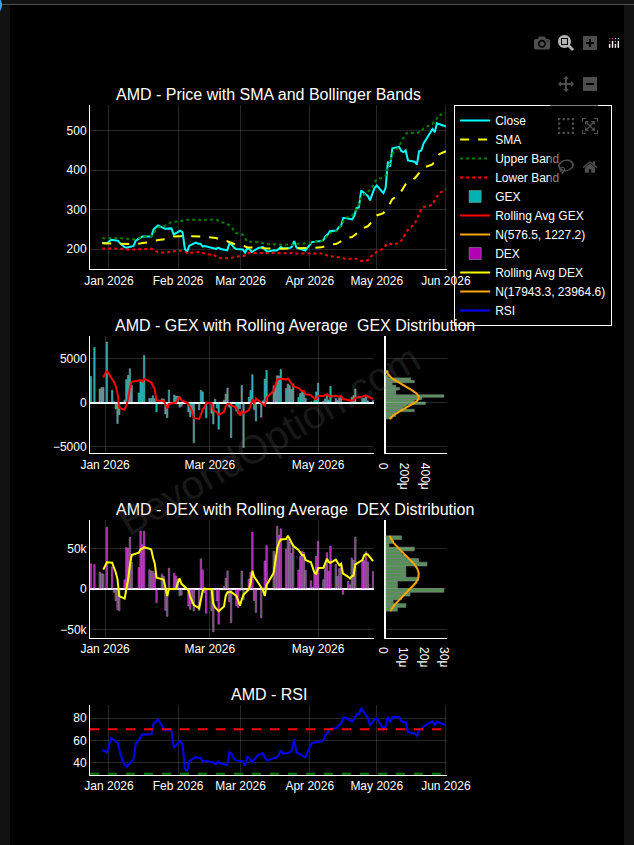Viewport: 634px width, 845px height.
Task: Click the 5000 tick on the GEX chart axis
Action: pyautogui.click(x=73, y=359)
